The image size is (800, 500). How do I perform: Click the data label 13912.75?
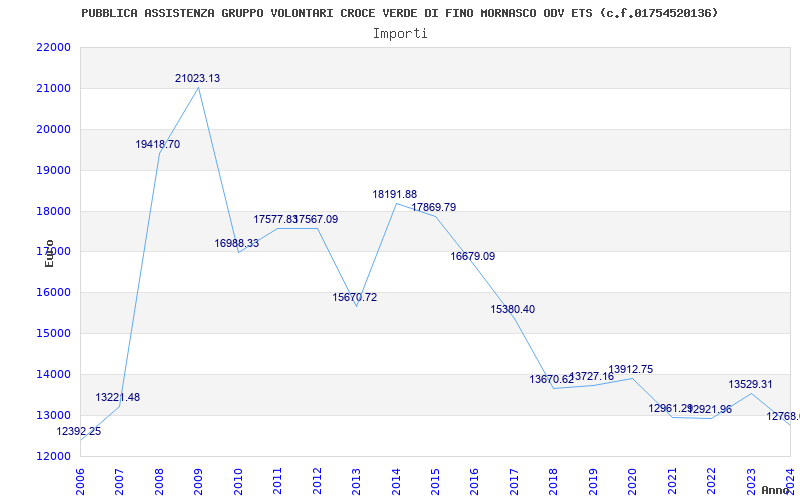[x=631, y=369]
